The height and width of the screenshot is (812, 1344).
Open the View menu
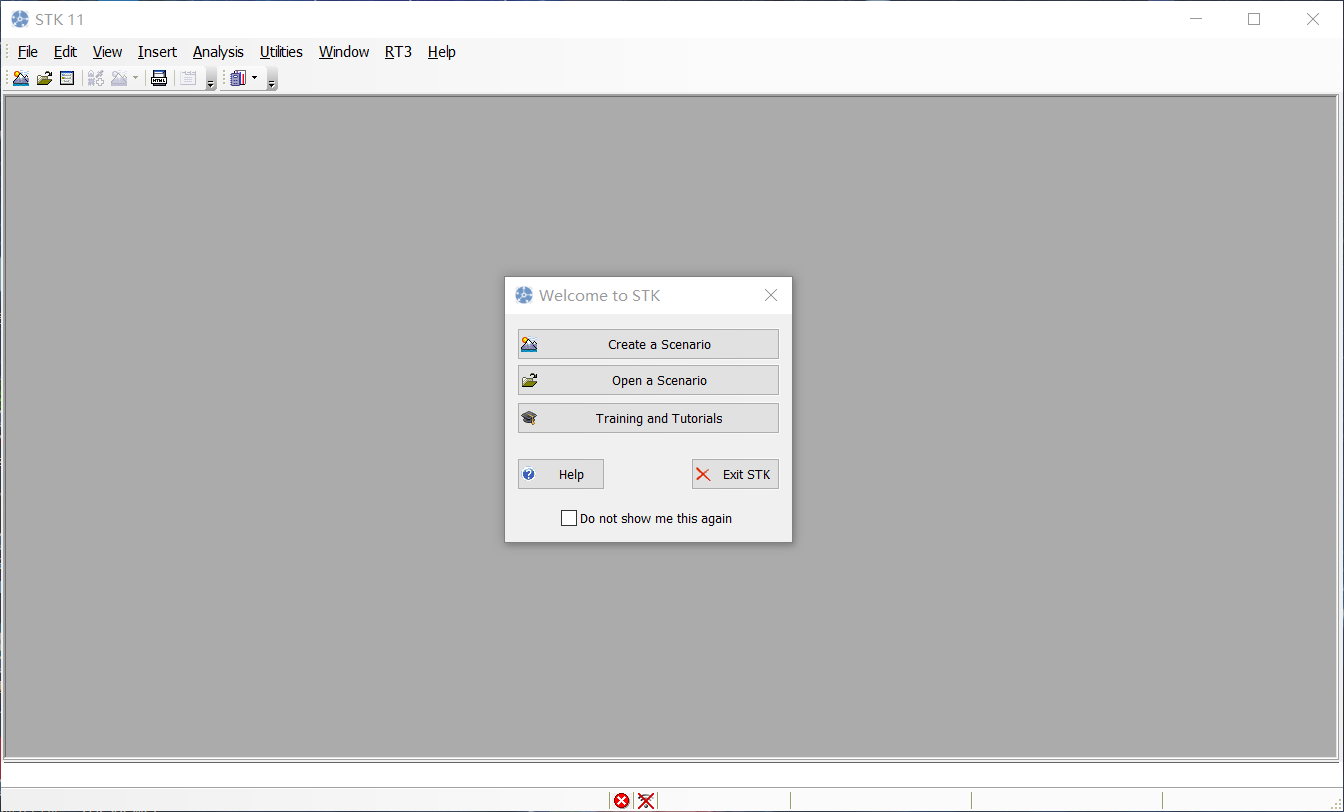pyautogui.click(x=107, y=52)
